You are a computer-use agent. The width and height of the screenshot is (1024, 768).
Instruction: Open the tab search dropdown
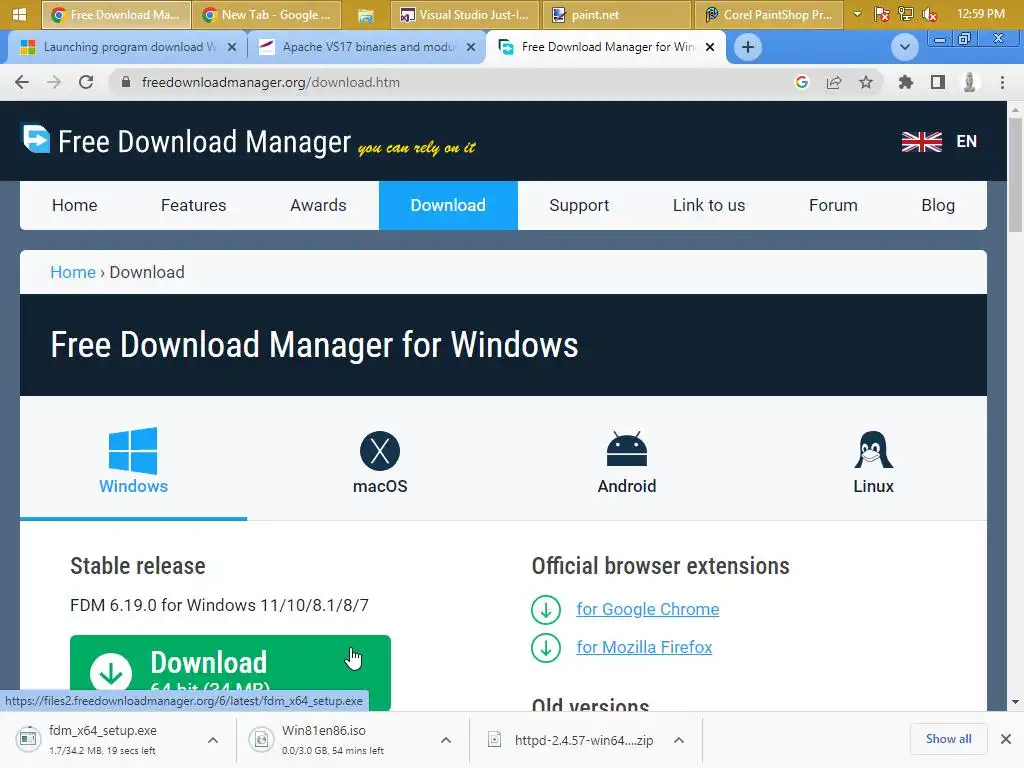click(904, 47)
